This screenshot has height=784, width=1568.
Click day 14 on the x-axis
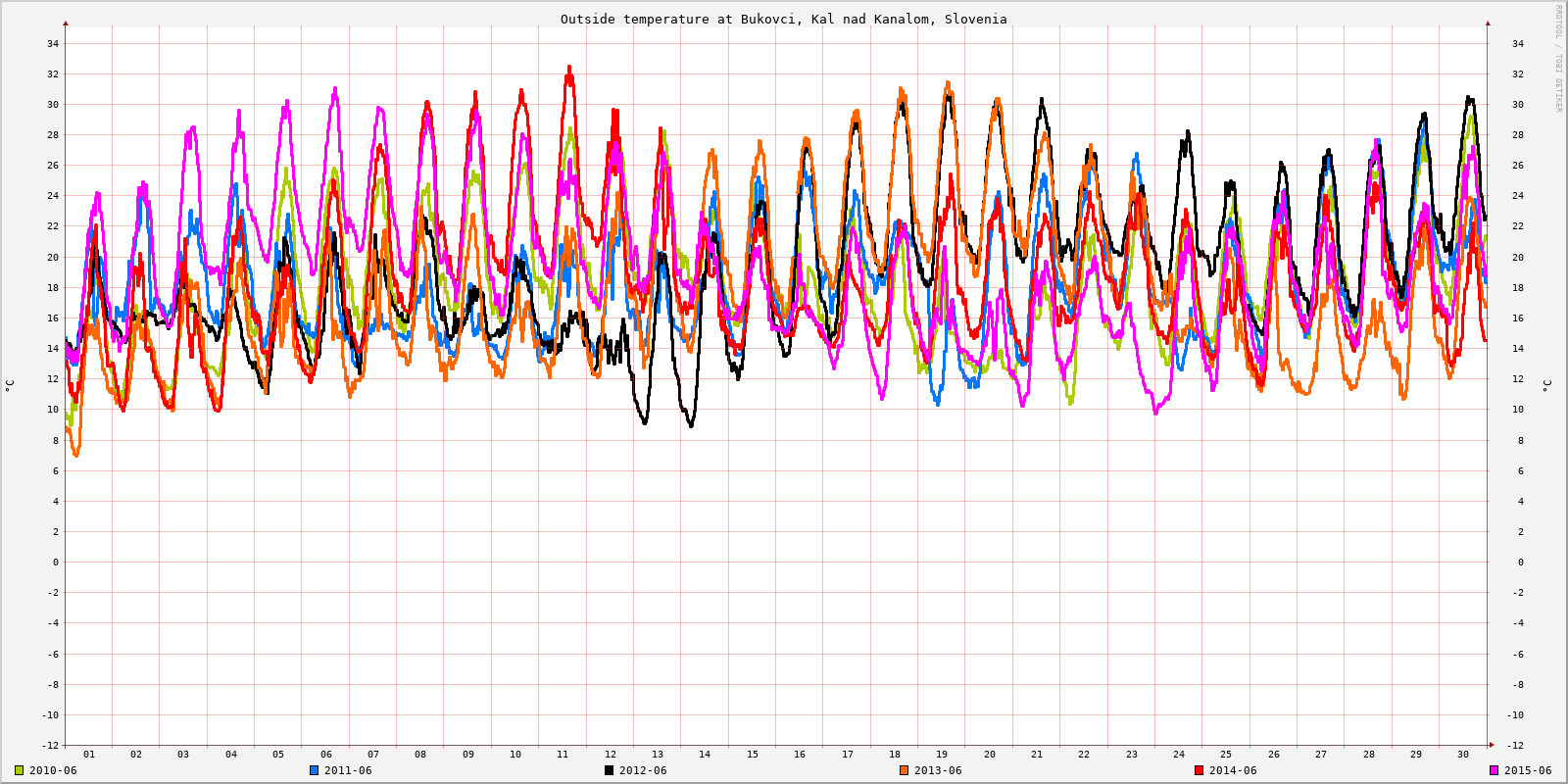[705, 755]
